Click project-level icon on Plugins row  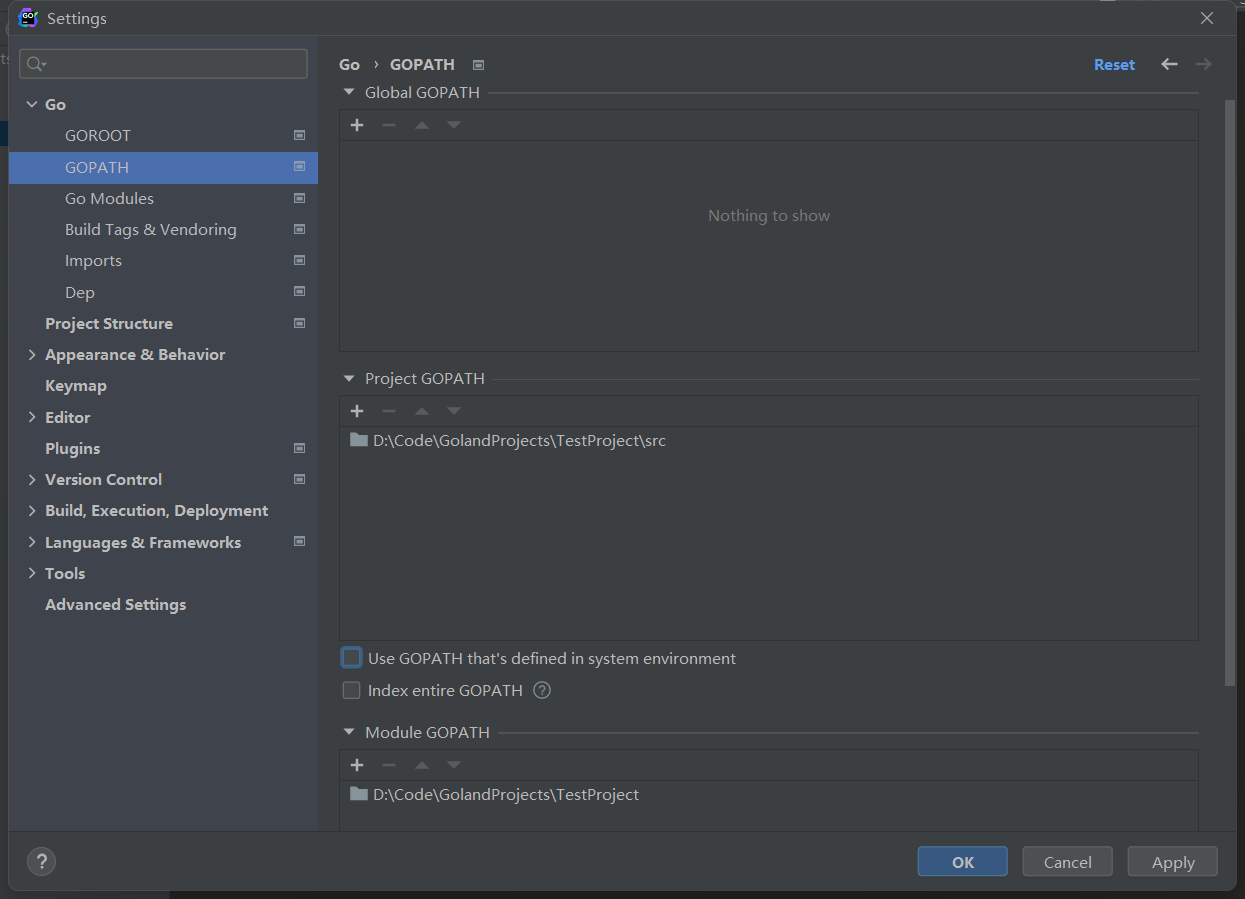pyautogui.click(x=299, y=448)
